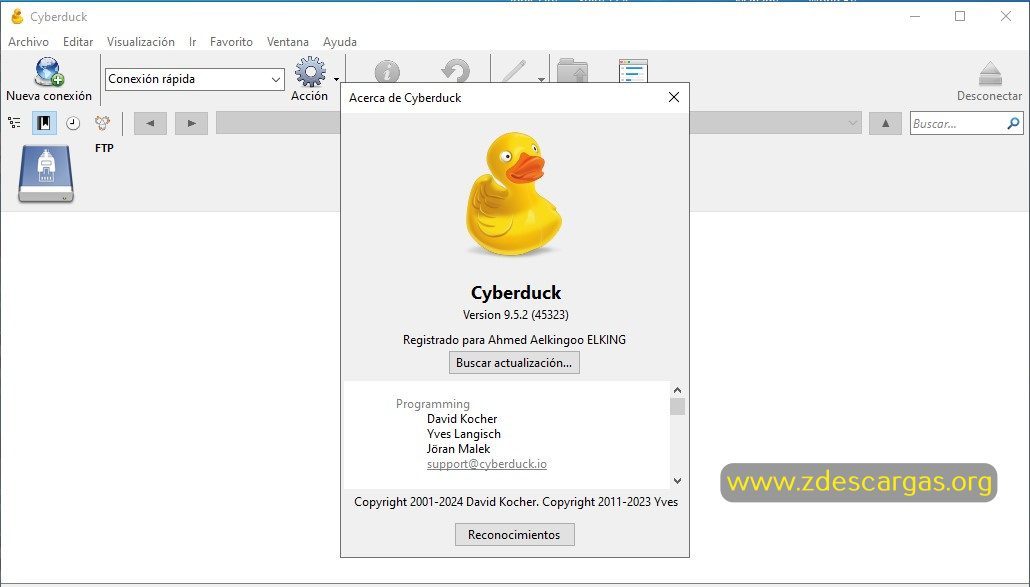The image size is (1030, 587).
Task: Click the Desconectar eject icon
Action: pyautogui.click(x=990, y=73)
